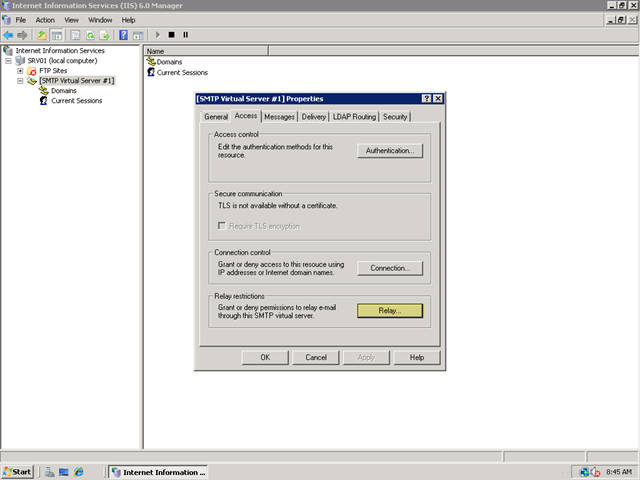Screen dimensions: 640x480
Task: Open the File menu
Action: pyautogui.click(x=20, y=20)
